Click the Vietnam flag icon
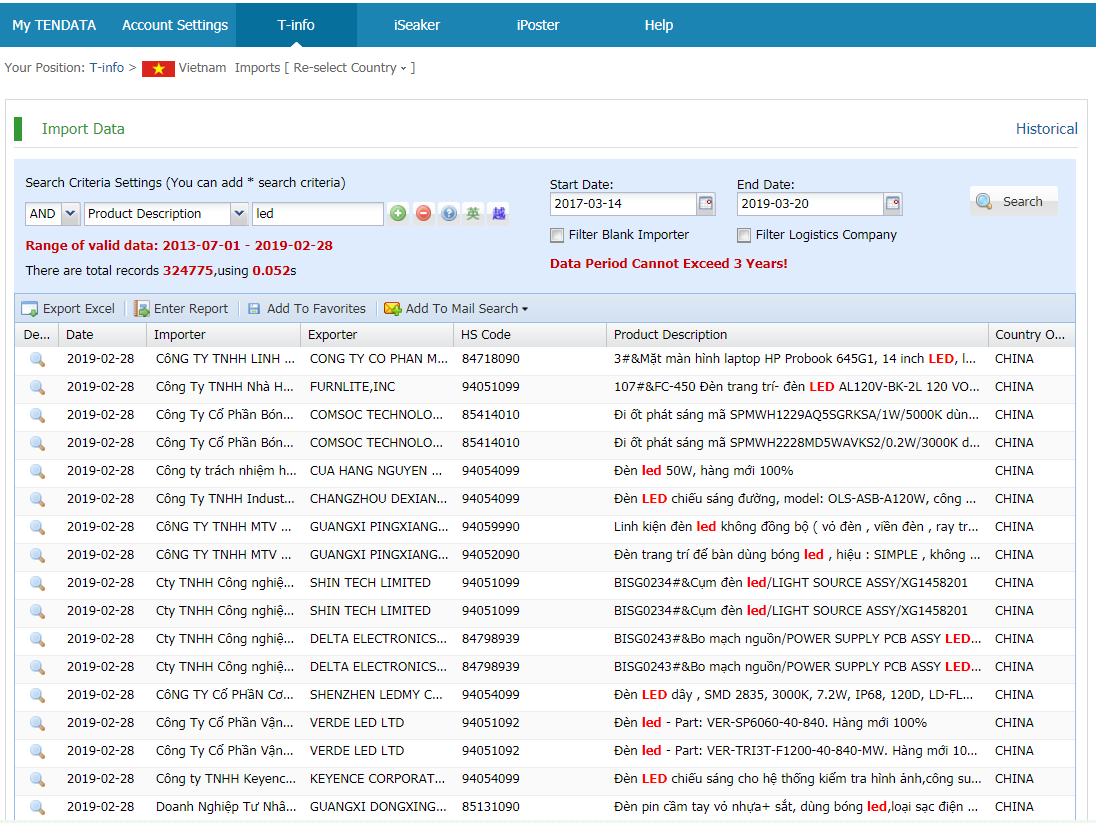 (x=158, y=69)
